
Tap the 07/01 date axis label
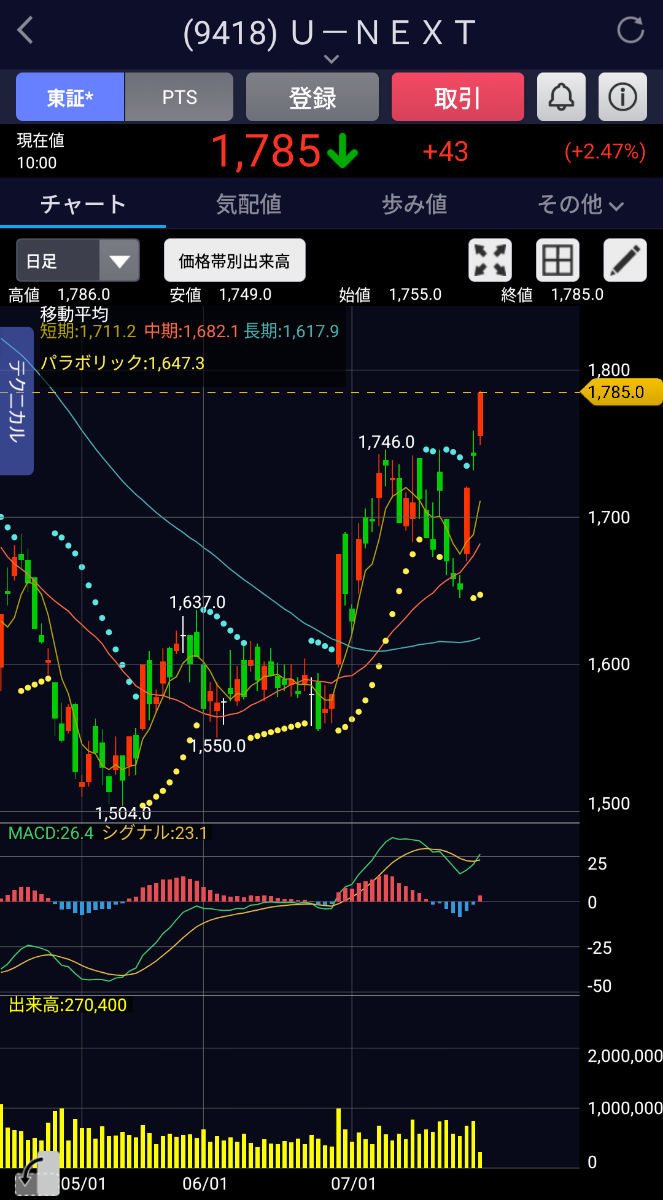point(353,1183)
